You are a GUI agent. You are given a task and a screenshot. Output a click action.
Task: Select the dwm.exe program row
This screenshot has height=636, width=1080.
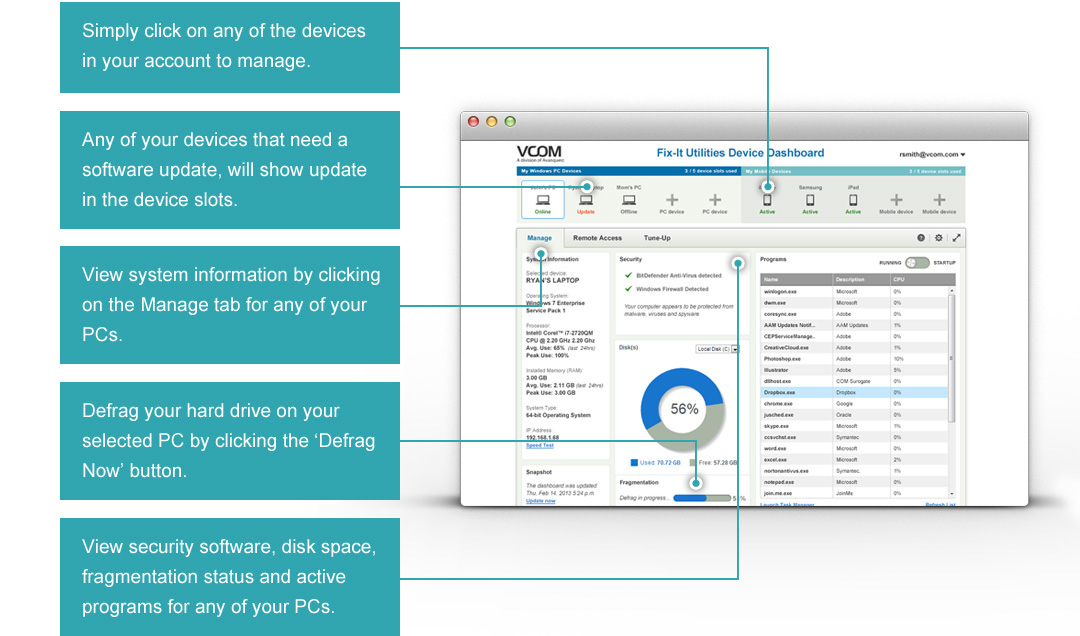click(x=854, y=302)
